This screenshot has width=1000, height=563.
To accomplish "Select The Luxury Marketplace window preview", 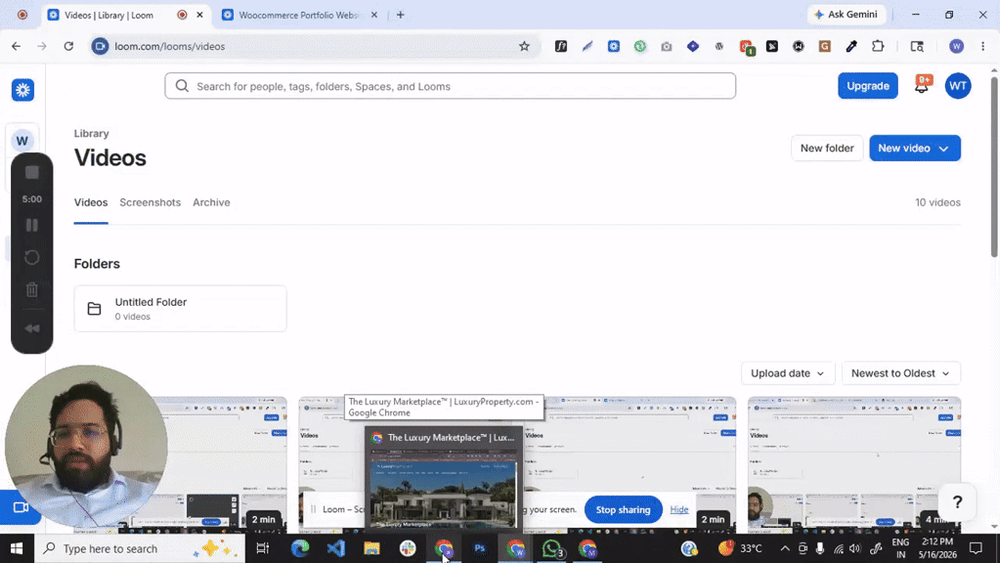I will point(444,478).
